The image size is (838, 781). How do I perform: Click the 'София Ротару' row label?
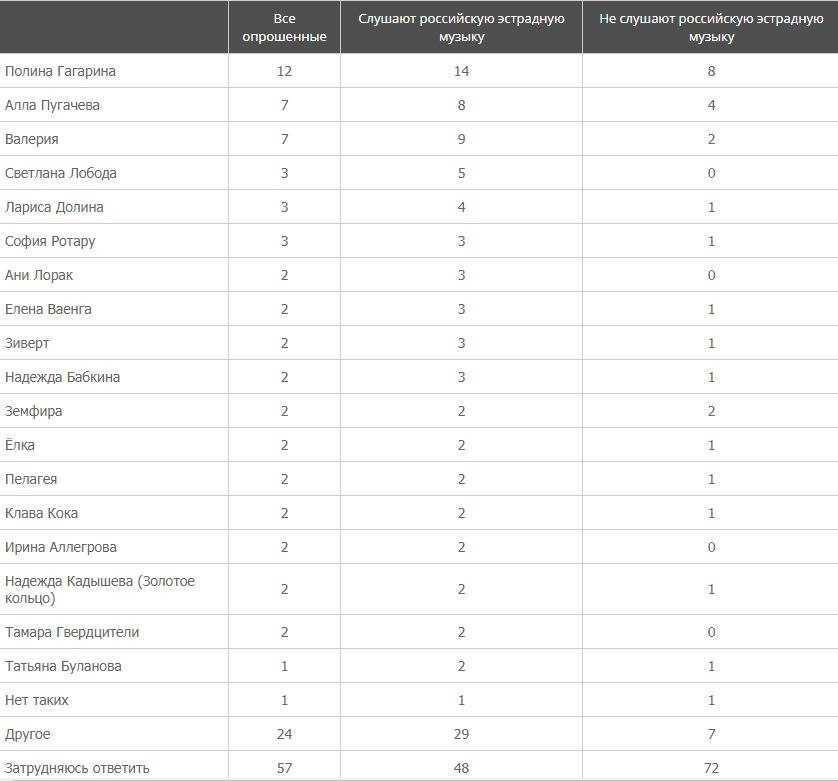pyautogui.click(x=50, y=242)
